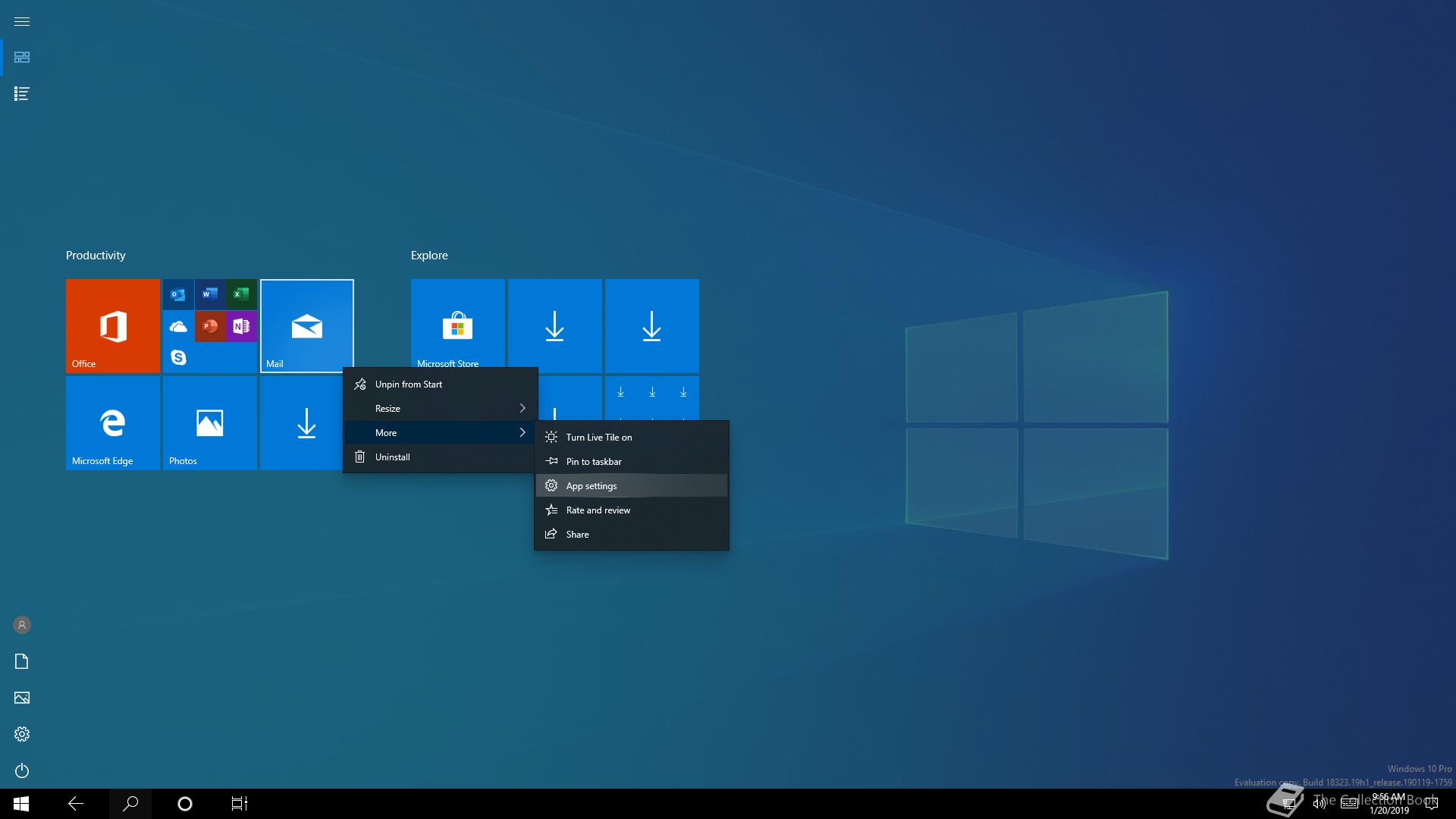Click the taskbar clock and date
The width and height of the screenshot is (1456, 819).
tap(1389, 804)
